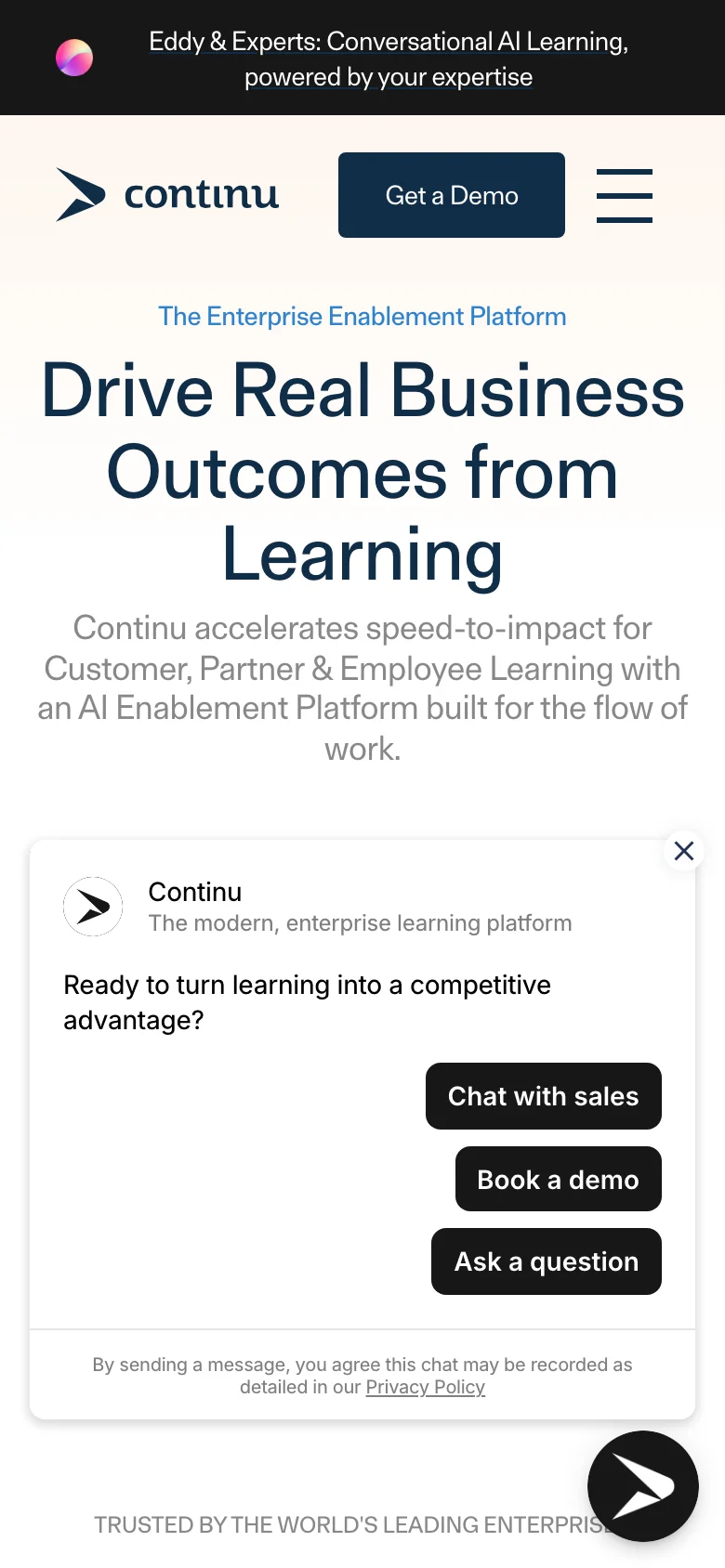Image resolution: width=725 pixels, height=1568 pixels.
Task: Select the Chat with sales option
Action: [x=543, y=1096]
